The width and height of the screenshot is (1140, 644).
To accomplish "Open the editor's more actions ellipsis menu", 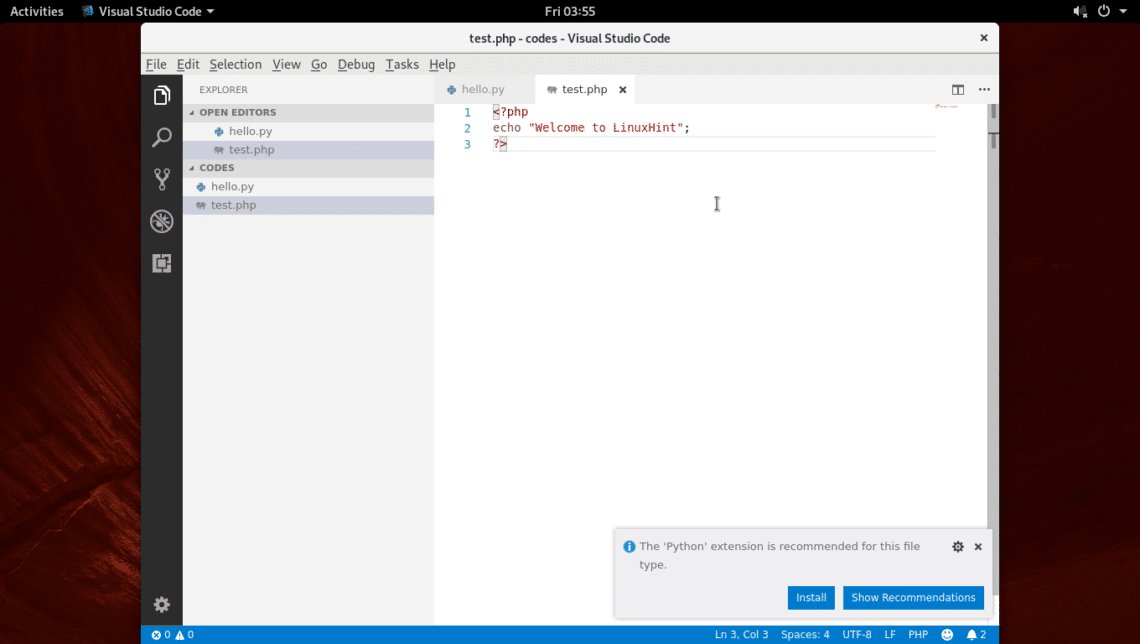I will (984, 90).
